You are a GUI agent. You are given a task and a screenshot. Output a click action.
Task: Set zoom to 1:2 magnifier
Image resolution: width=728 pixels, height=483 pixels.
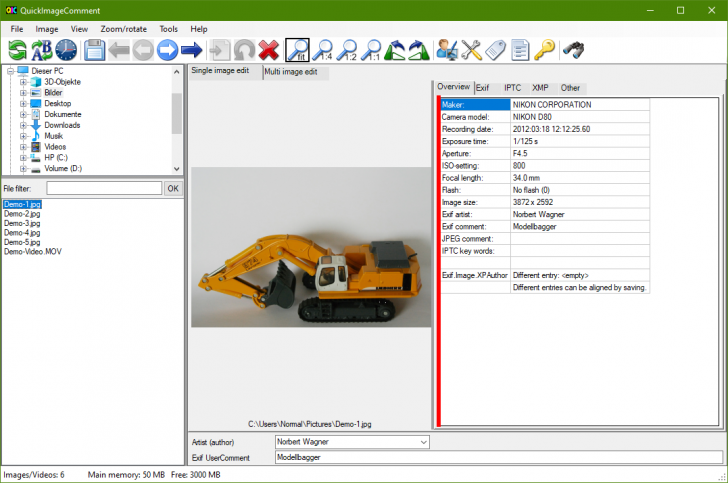346,50
